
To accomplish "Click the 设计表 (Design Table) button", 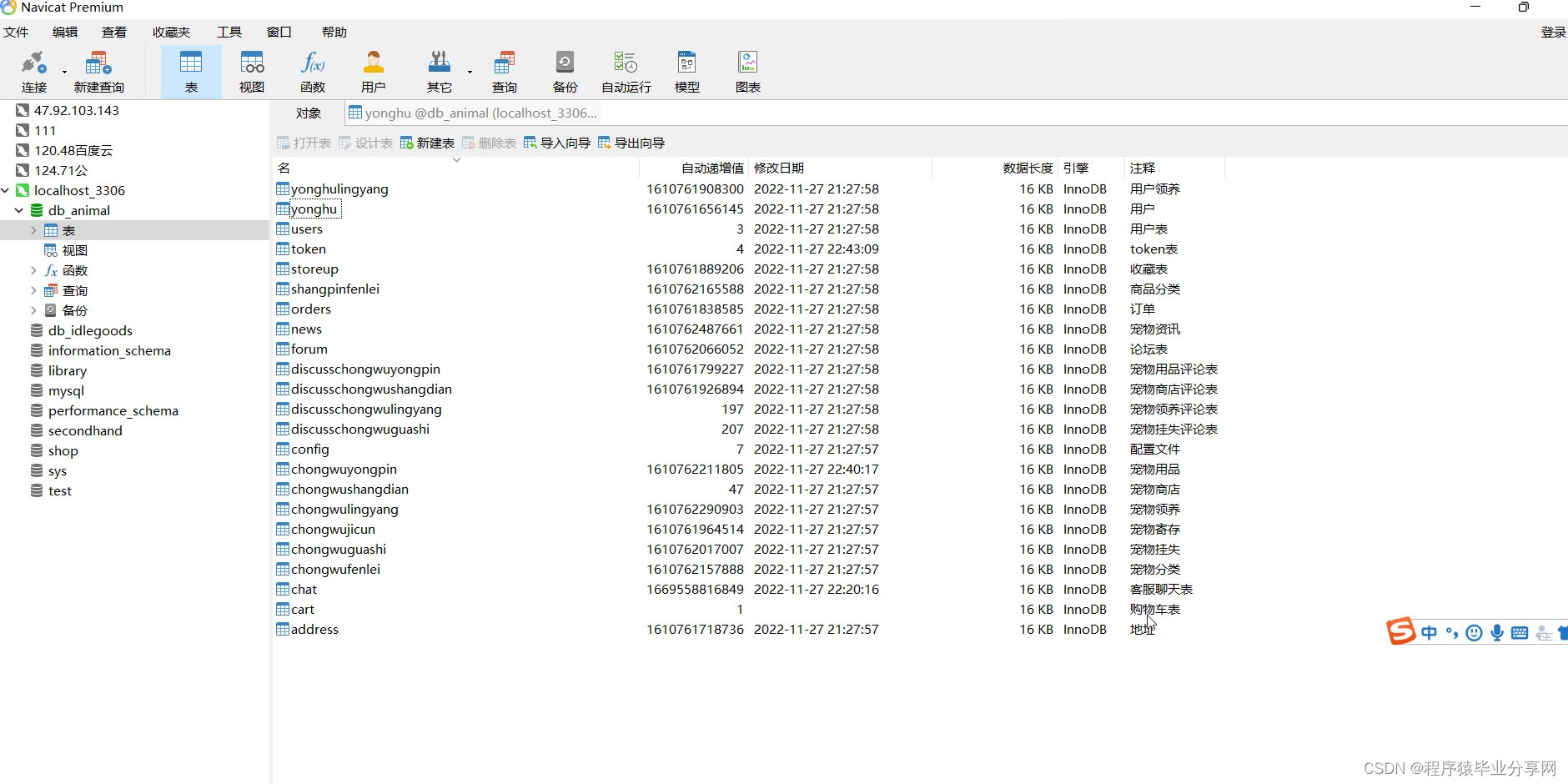I will pyautogui.click(x=365, y=143).
